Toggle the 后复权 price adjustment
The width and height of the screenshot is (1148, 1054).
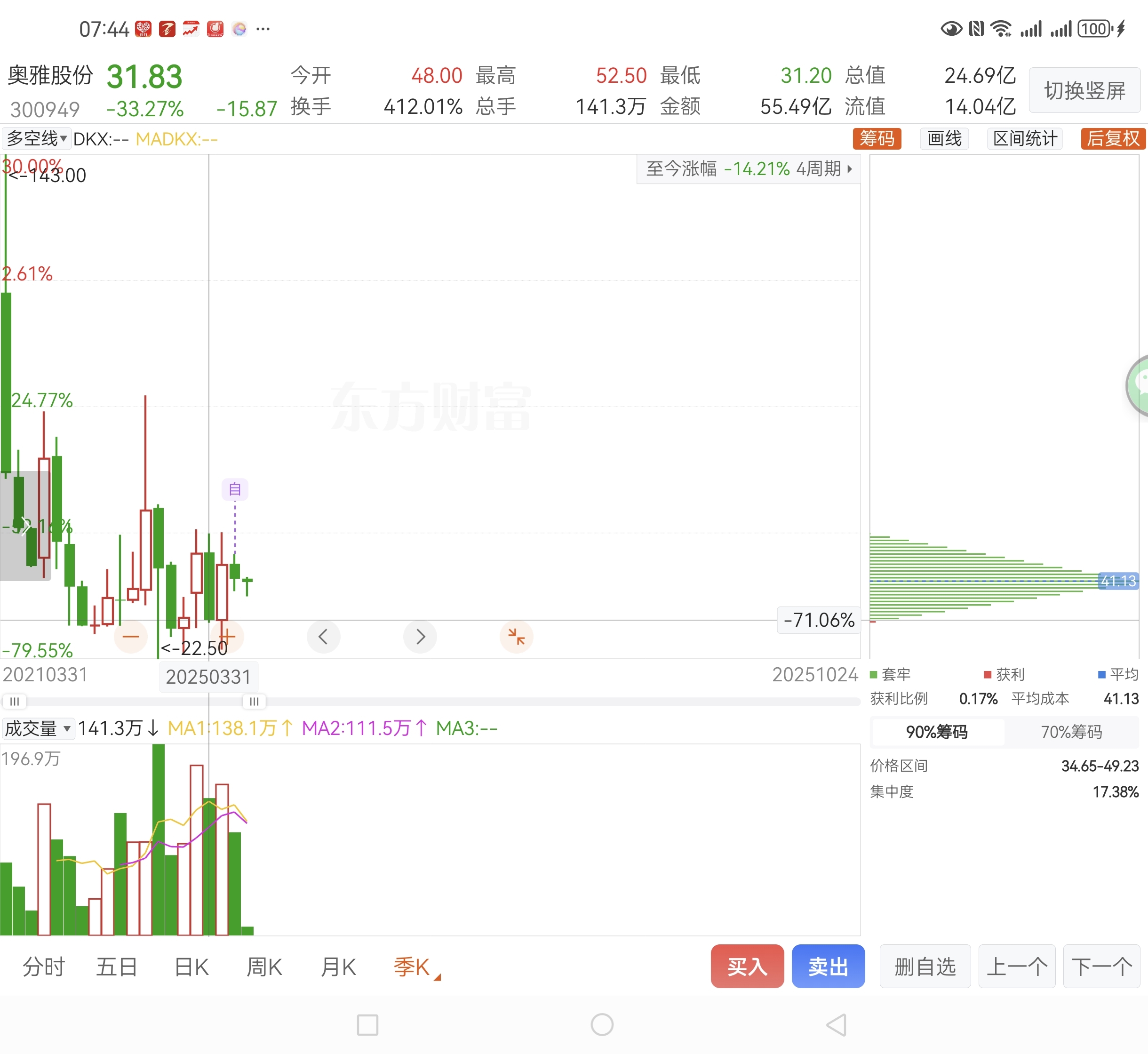1112,139
